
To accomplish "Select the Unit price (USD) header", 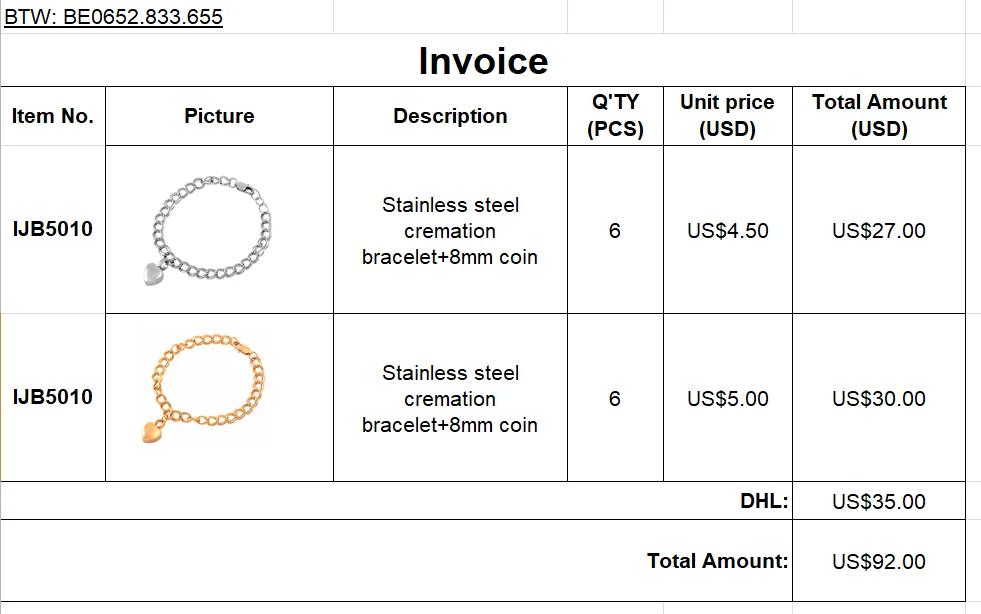I will point(728,116).
